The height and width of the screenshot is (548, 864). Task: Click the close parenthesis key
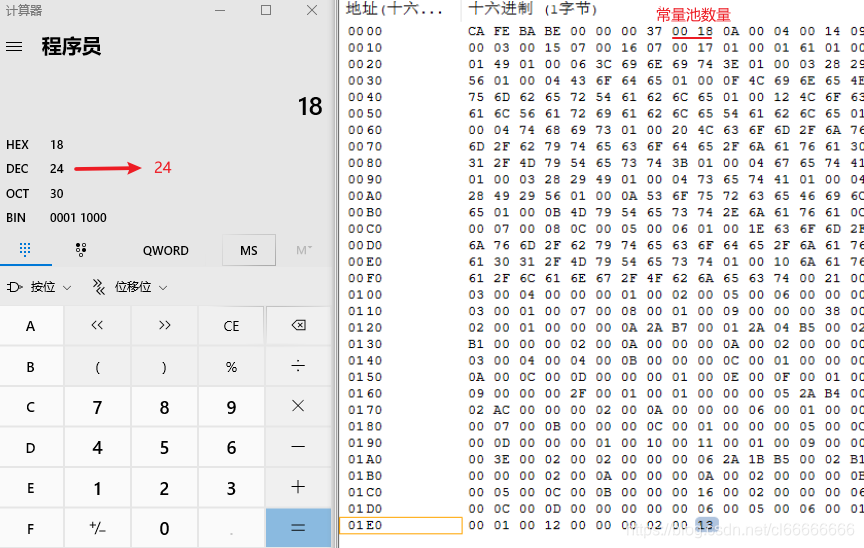[164, 367]
